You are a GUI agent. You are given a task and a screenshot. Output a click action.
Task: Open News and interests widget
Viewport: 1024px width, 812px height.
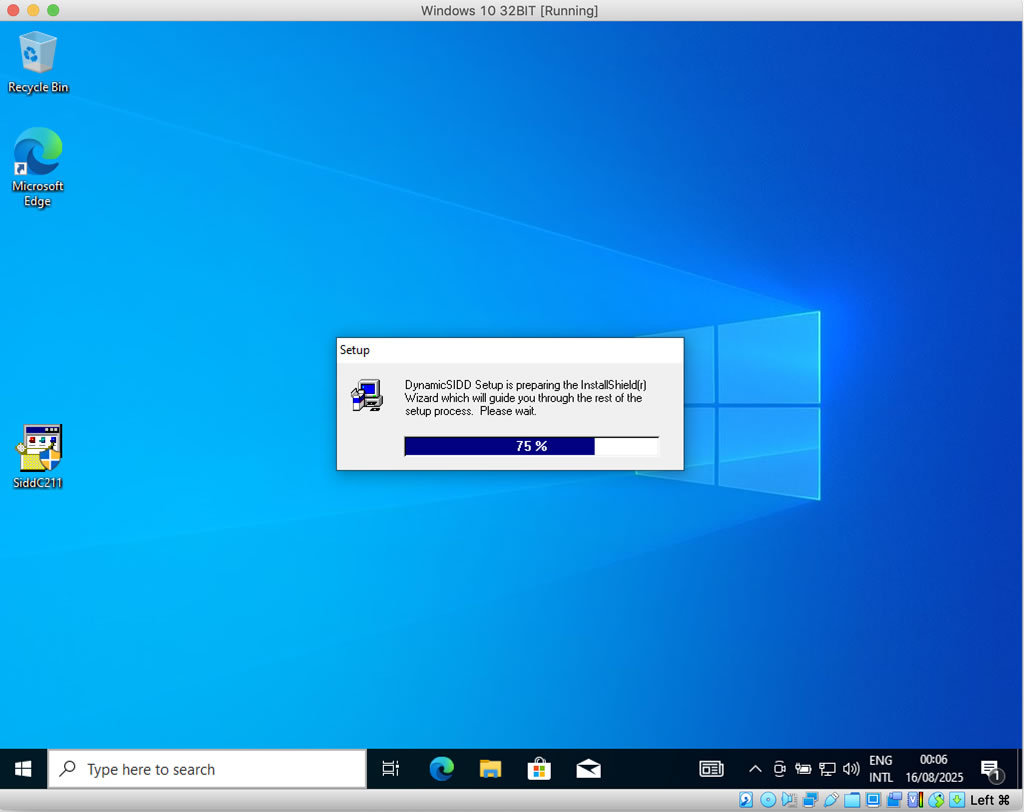(x=711, y=769)
